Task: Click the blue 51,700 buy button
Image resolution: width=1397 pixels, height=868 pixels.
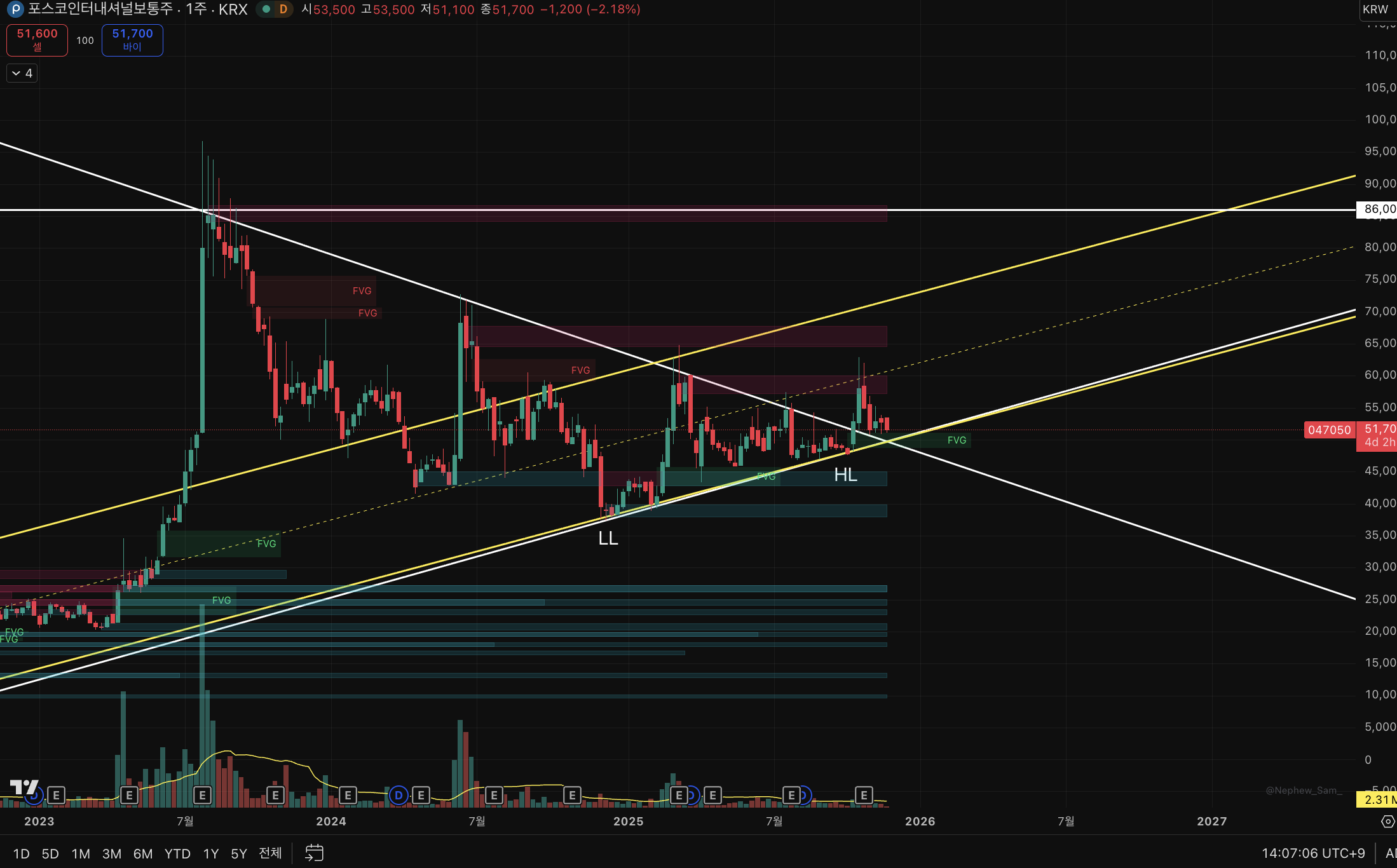Action: coord(132,40)
